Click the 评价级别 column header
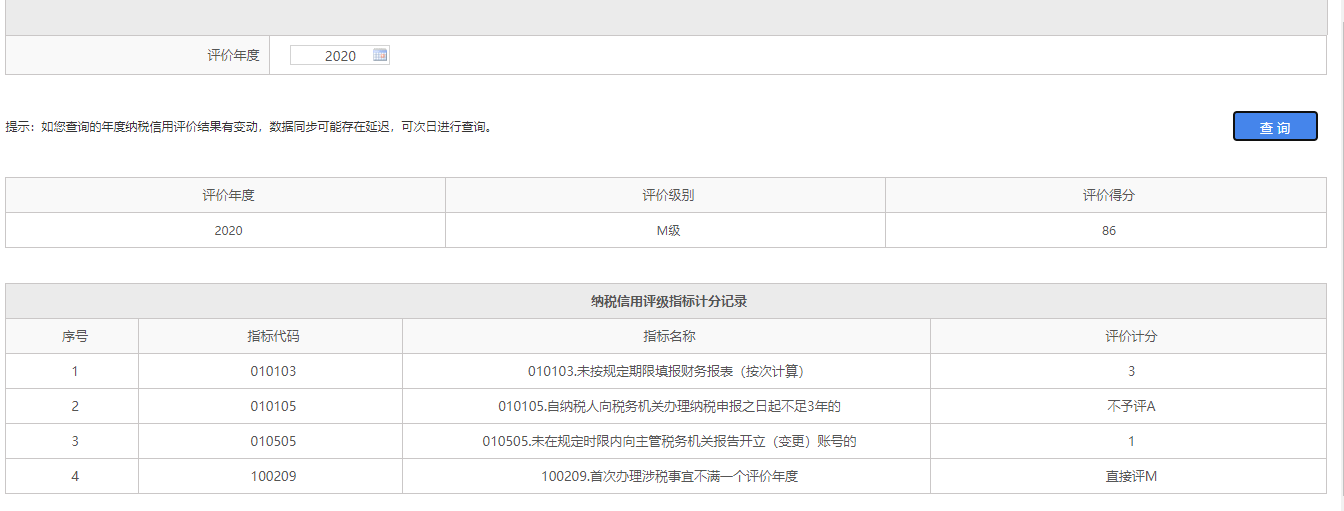Viewport: 1344px width, 511px height. pyautogui.click(x=667, y=195)
